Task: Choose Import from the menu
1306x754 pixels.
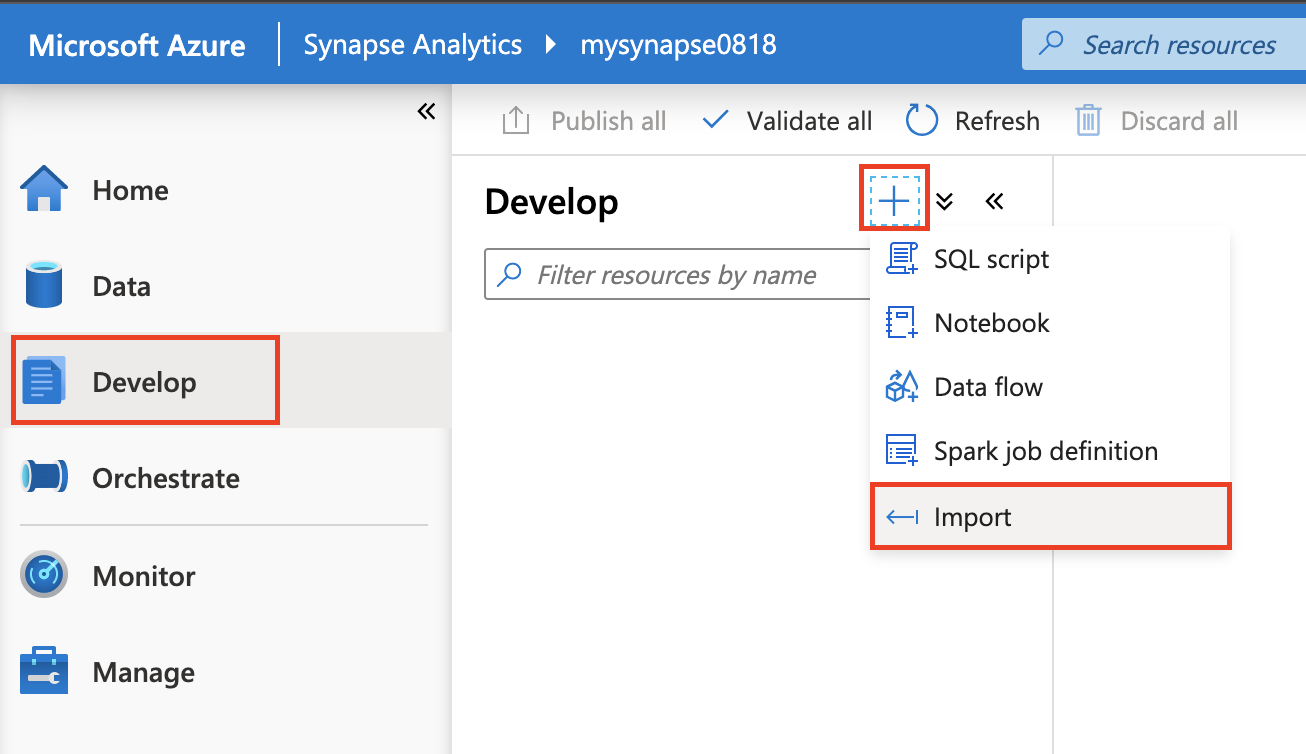Action: click(1050, 517)
